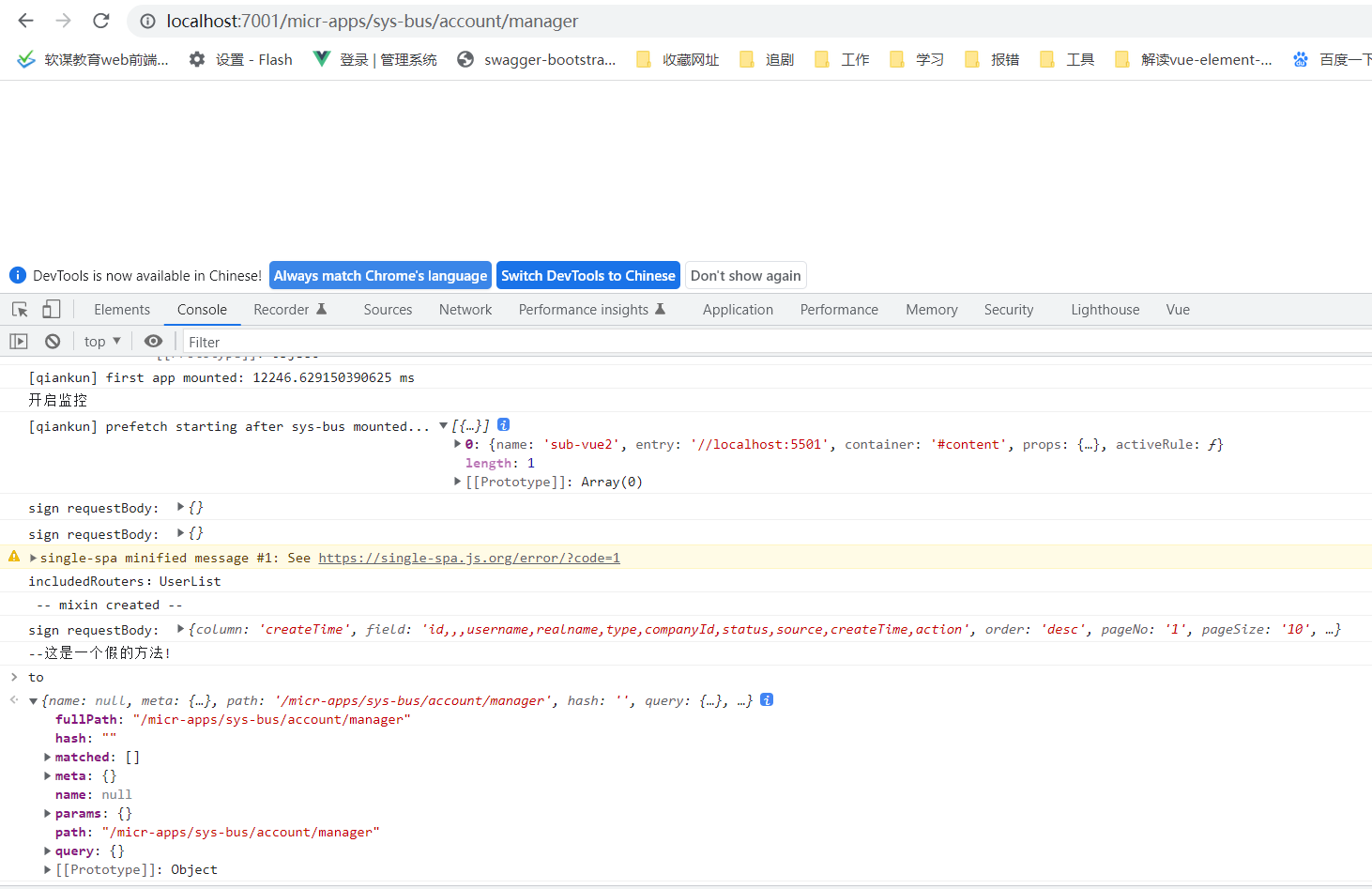The image size is (1372, 889).
Task: Click the Don't show again button
Action: pyautogui.click(x=745, y=274)
